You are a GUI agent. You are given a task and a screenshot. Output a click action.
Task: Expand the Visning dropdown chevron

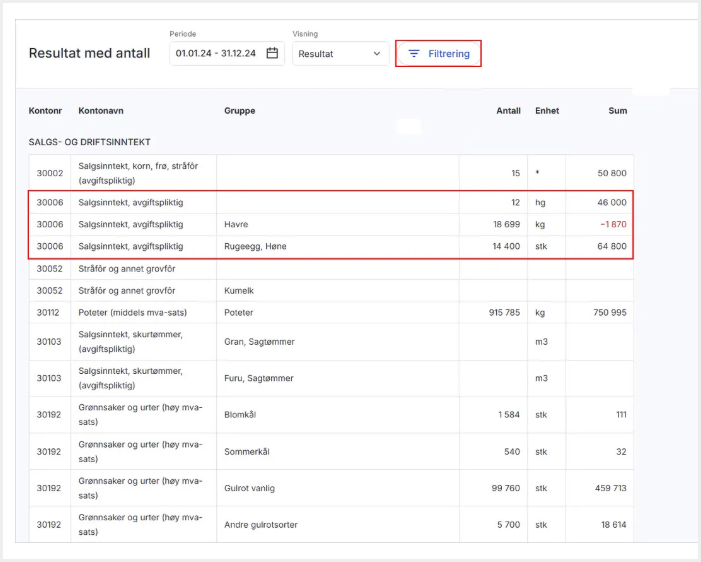377,54
